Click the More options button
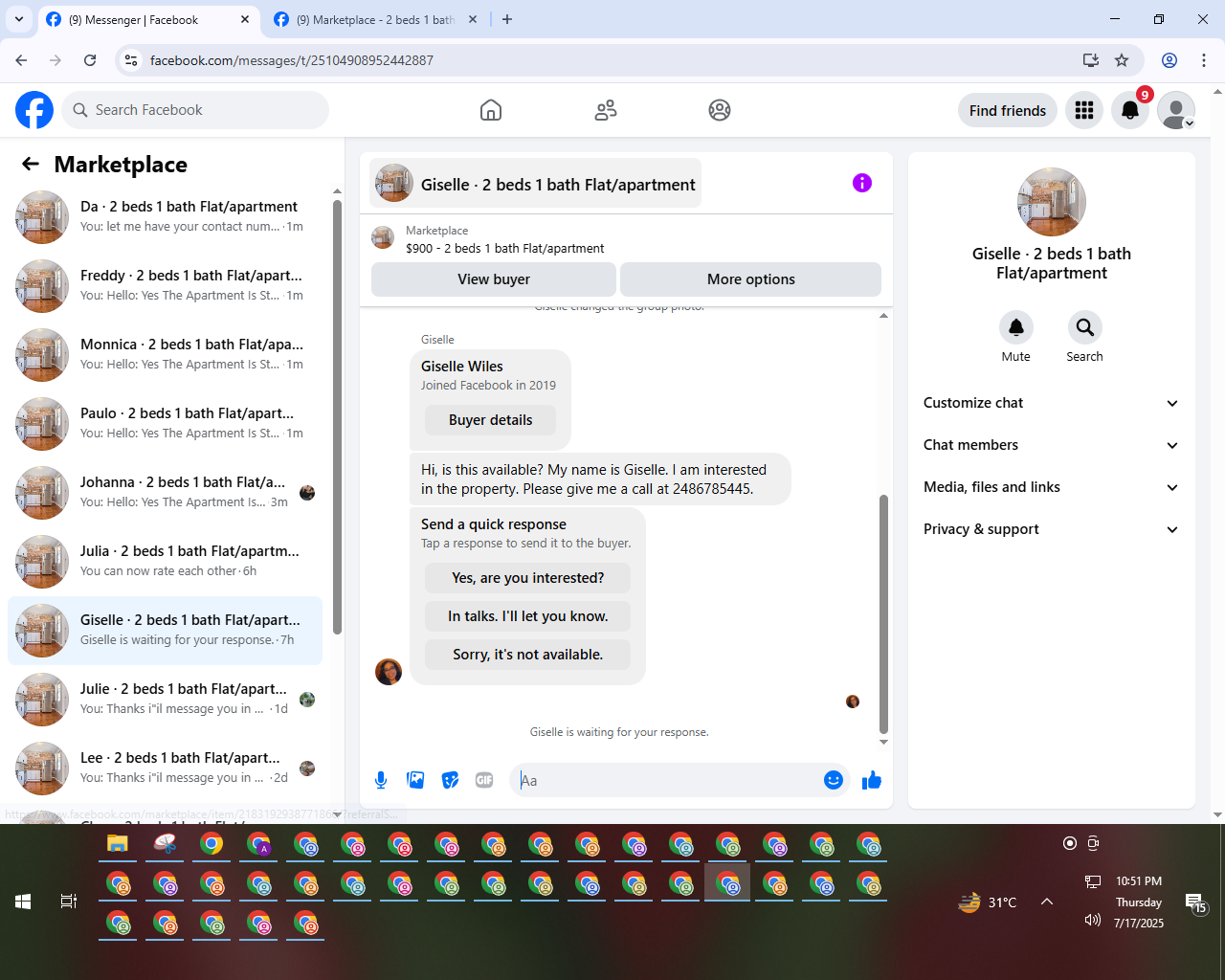Viewport: 1225px width, 980px height. pos(751,279)
